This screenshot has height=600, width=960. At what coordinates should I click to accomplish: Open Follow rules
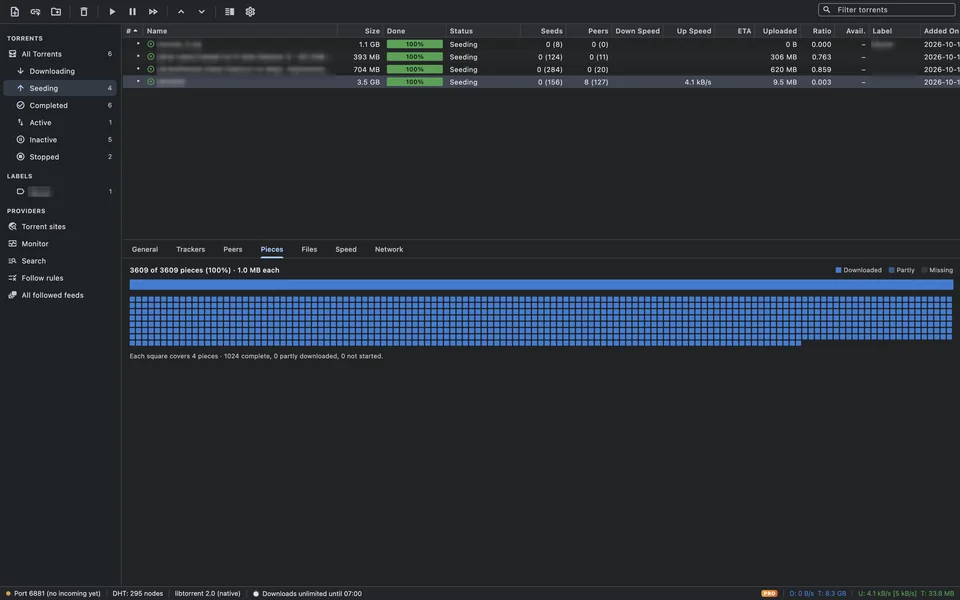[x=59, y=278]
